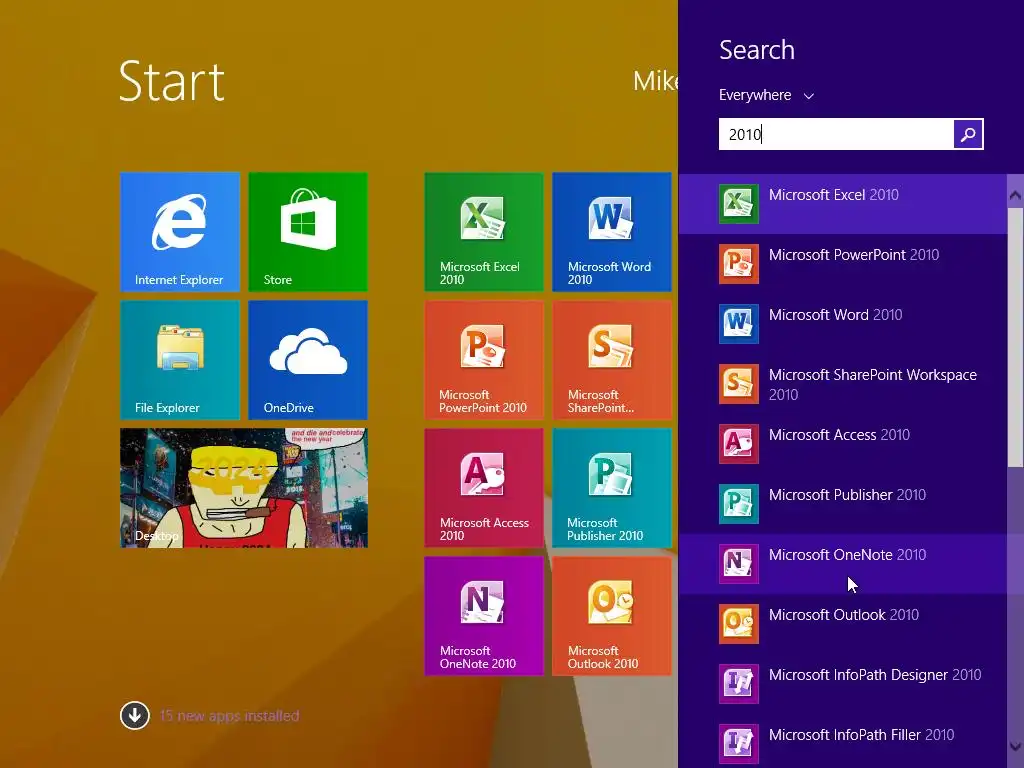
Task: Launch Microsoft Access 2010 tile
Action: click(484, 488)
